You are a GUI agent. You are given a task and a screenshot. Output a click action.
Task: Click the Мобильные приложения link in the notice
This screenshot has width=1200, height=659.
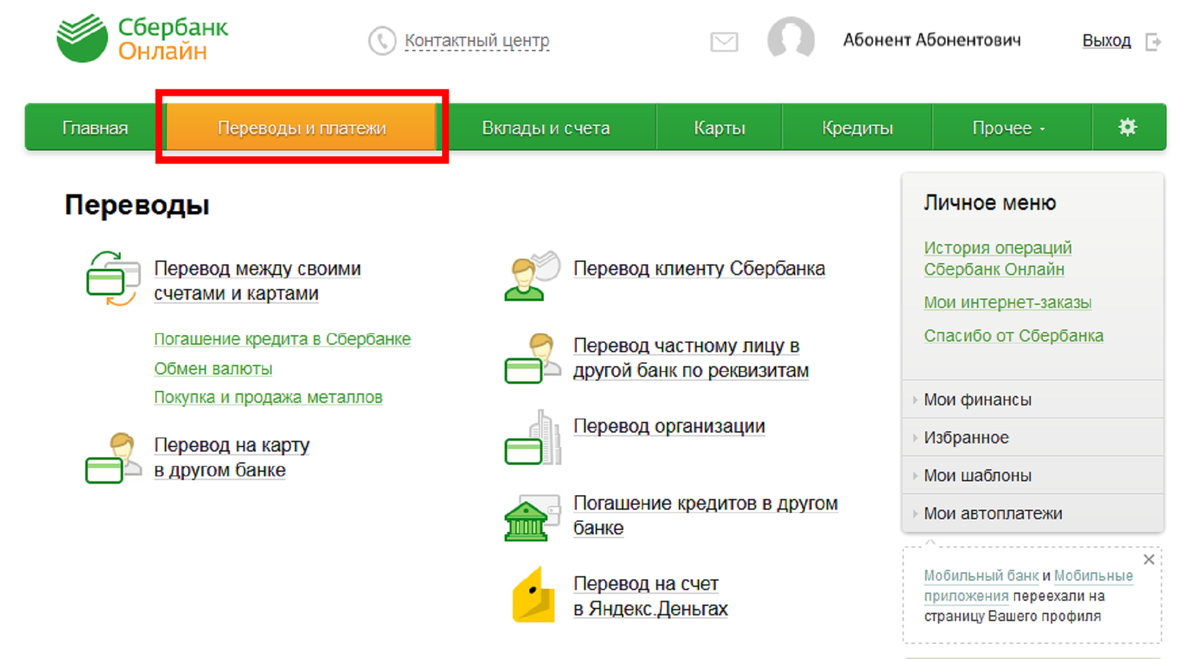[x=1029, y=586]
